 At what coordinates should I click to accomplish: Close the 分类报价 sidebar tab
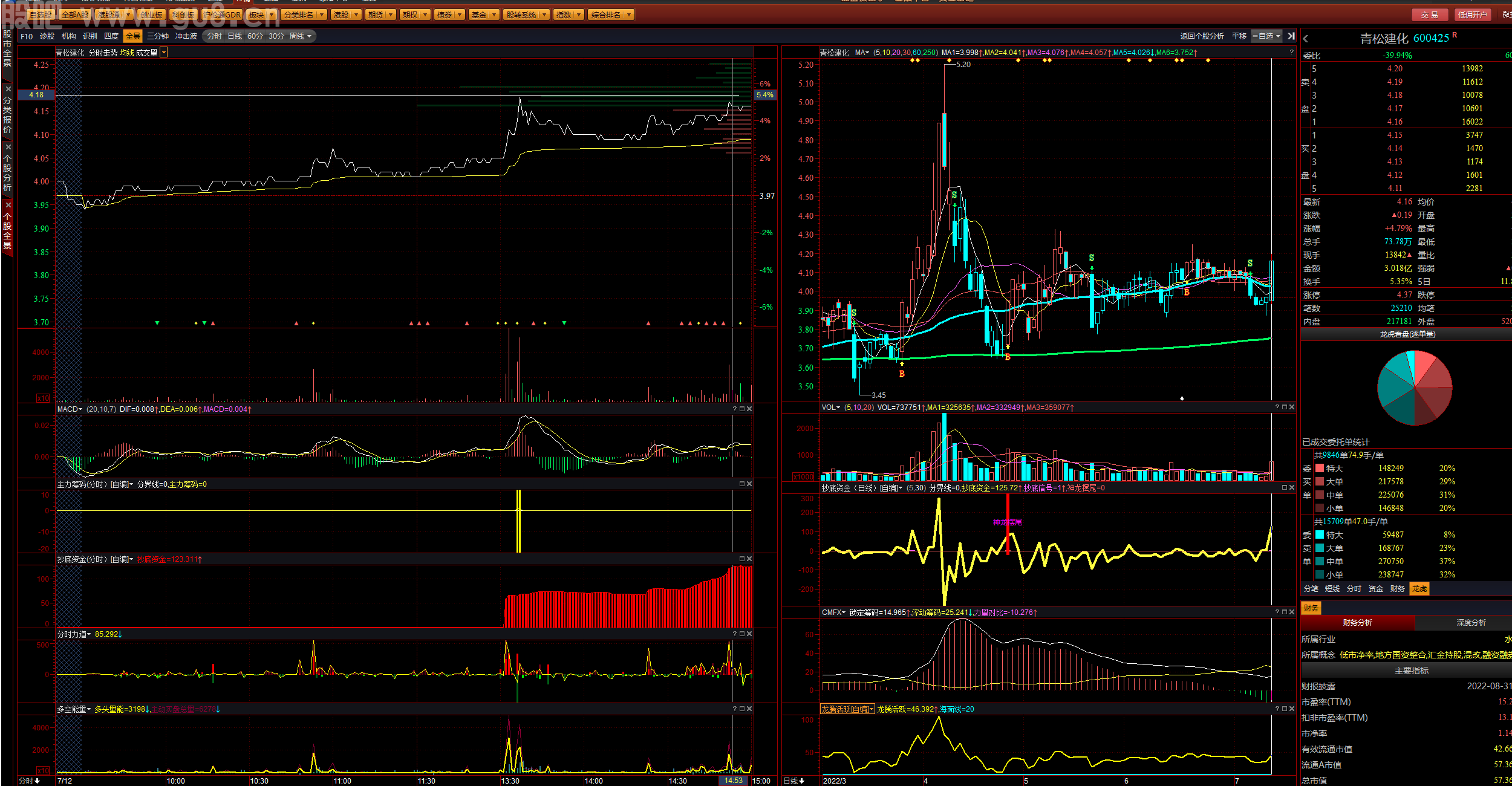tap(8, 89)
